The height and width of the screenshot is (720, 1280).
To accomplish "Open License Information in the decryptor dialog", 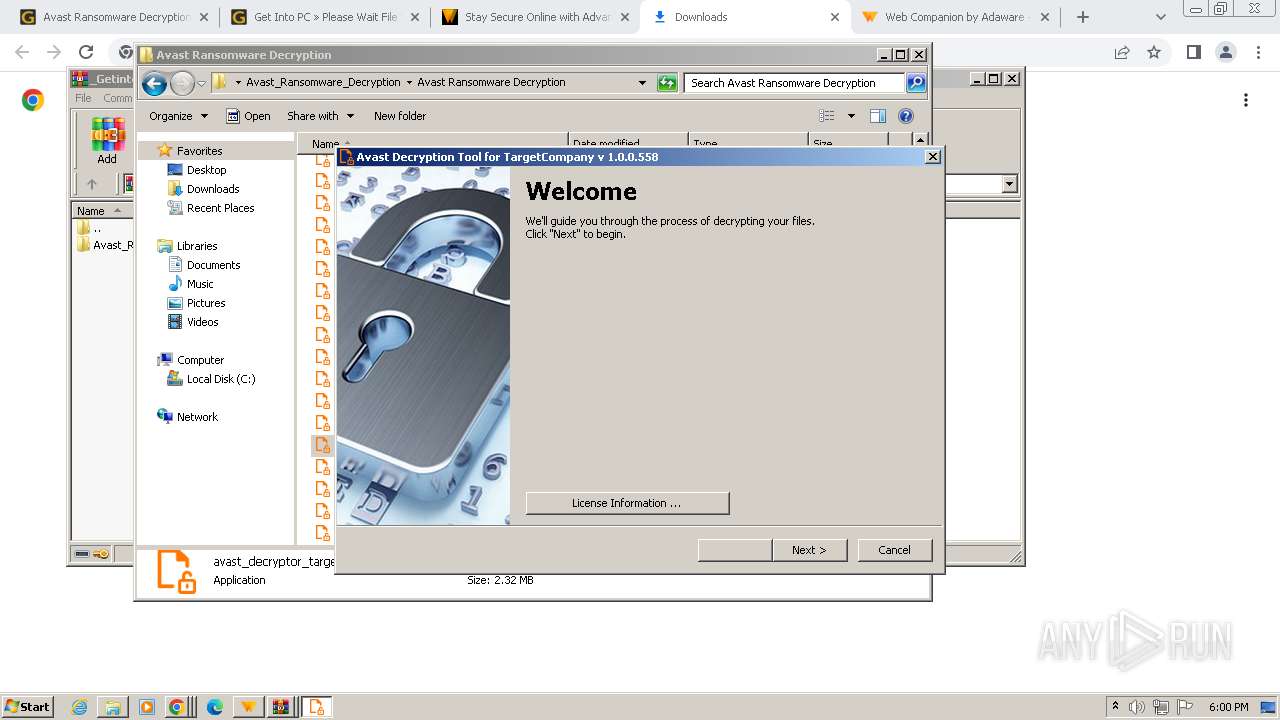I will click(627, 503).
